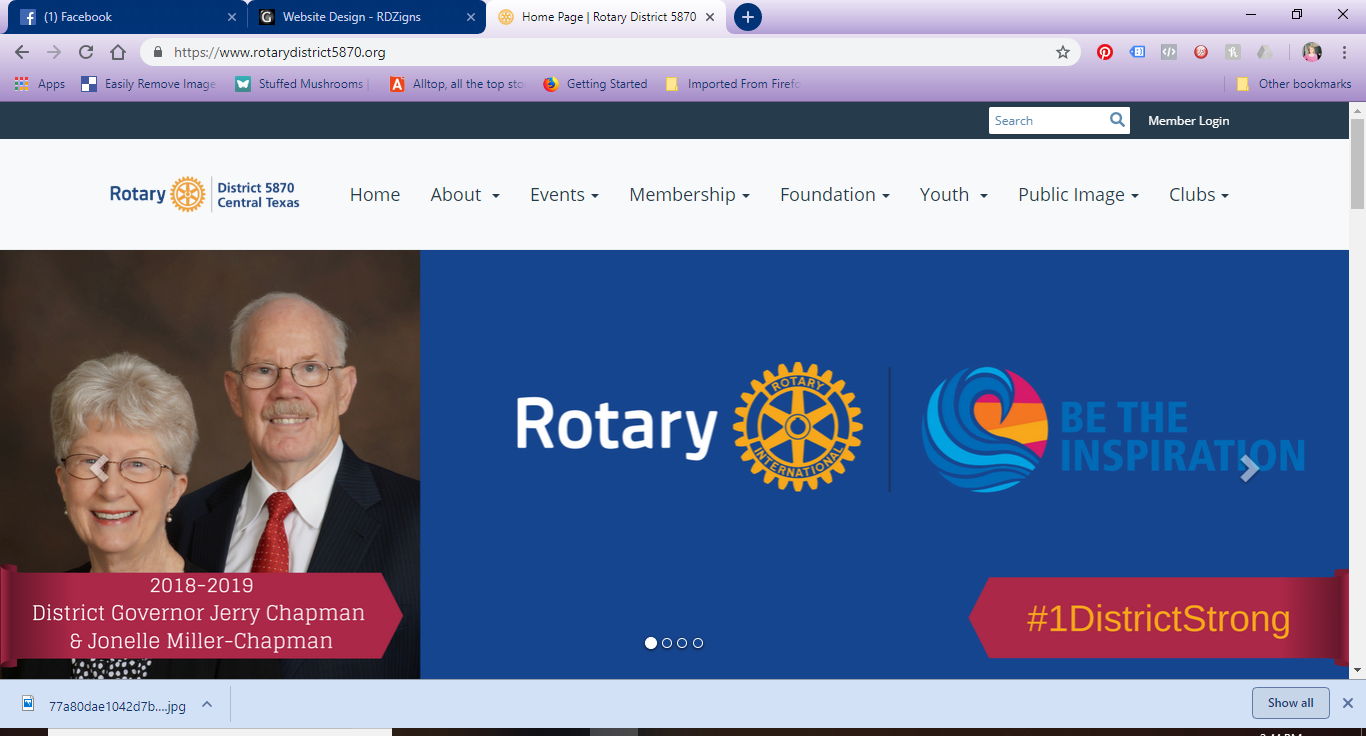View site security lock info
Image resolution: width=1366 pixels, height=736 pixels.
pyautogui.click(x=157, y=52)
